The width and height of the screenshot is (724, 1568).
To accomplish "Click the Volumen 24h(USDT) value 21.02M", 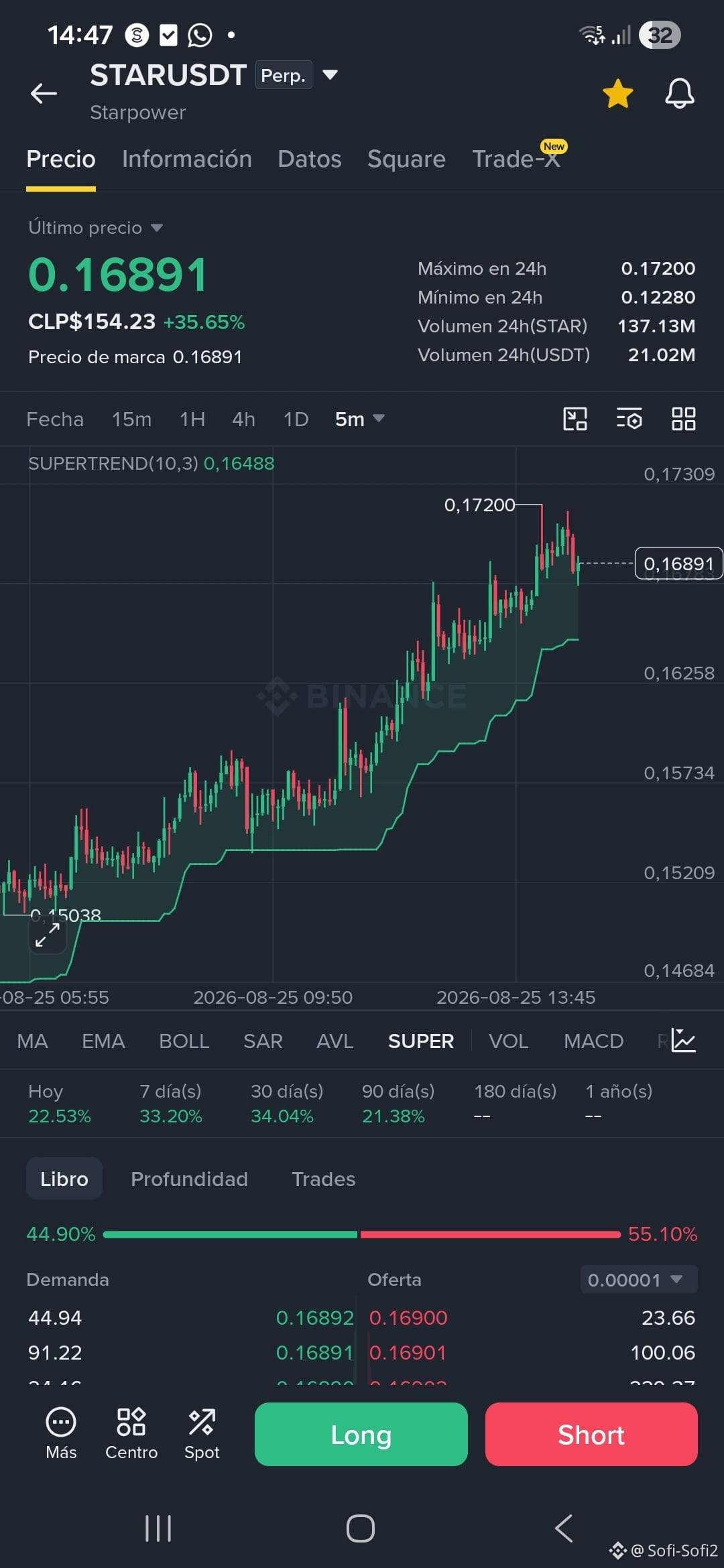I will (x=662, y=354).
